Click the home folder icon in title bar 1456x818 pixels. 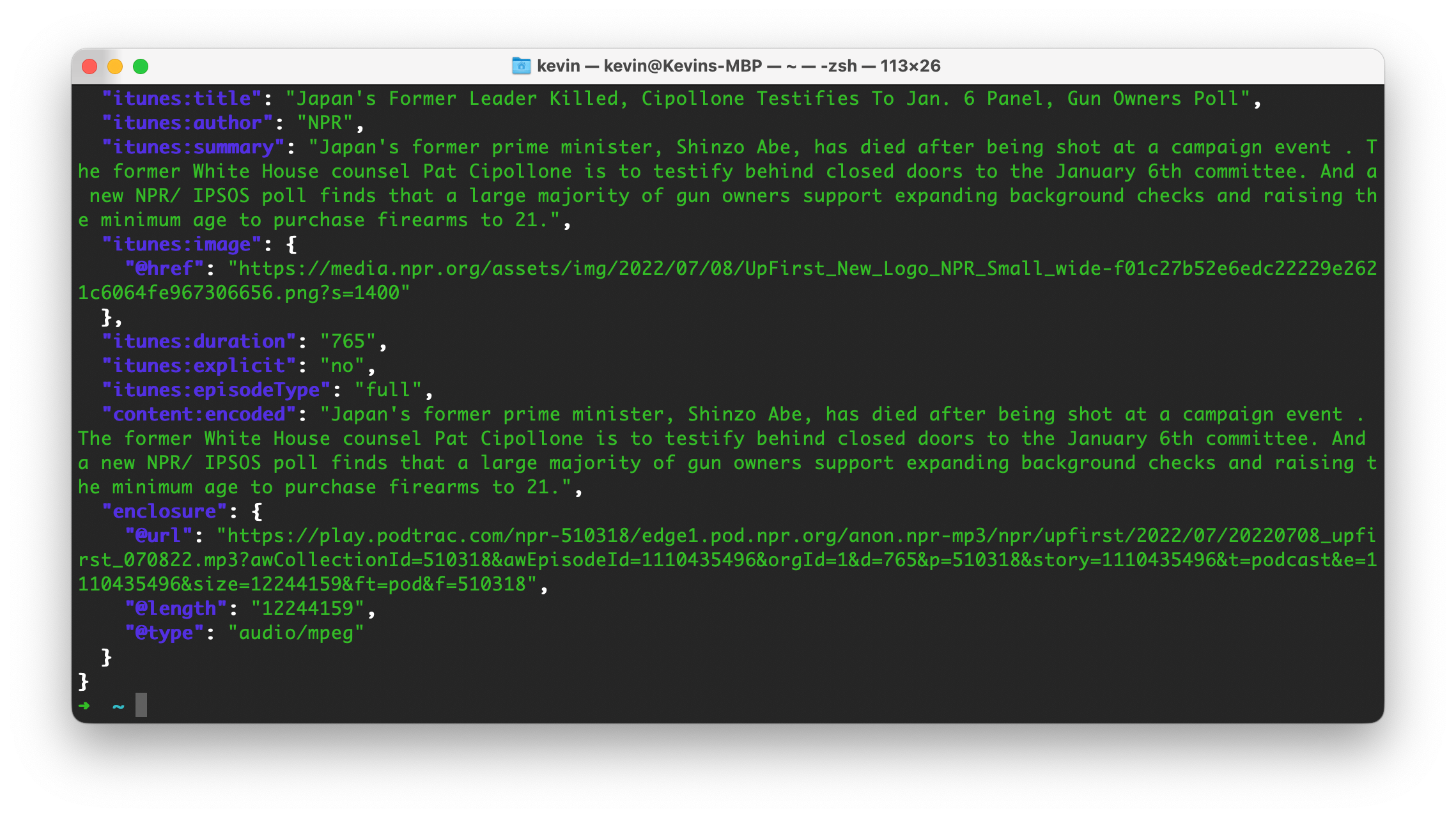point(521,66)
